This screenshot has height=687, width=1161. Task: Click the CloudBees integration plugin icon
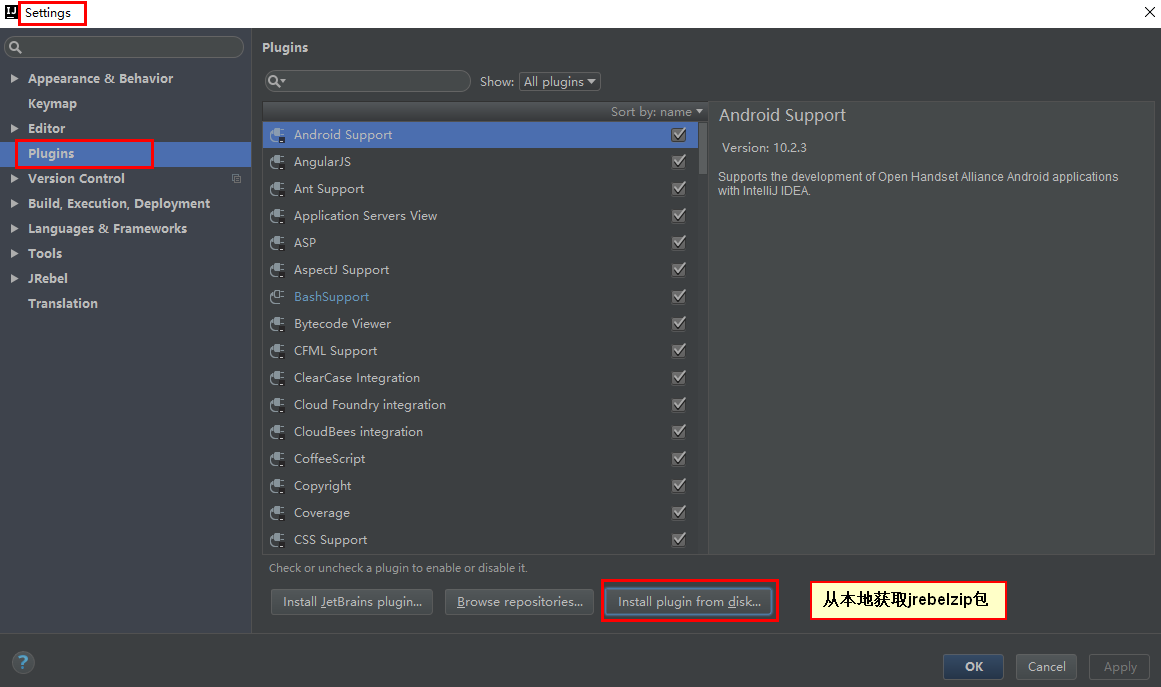click(x=278, y=432)
